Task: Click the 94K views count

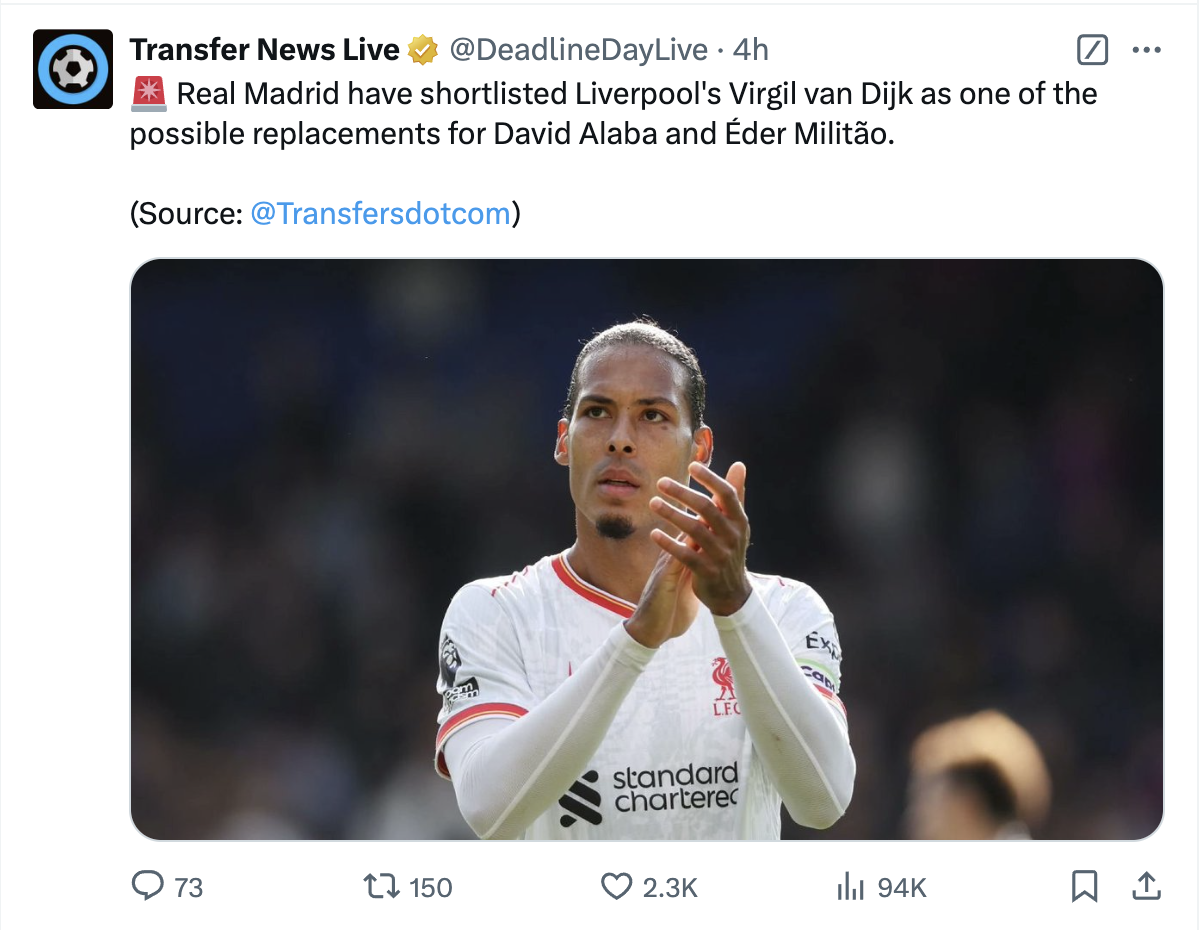Action: click(x=902, y=887)
